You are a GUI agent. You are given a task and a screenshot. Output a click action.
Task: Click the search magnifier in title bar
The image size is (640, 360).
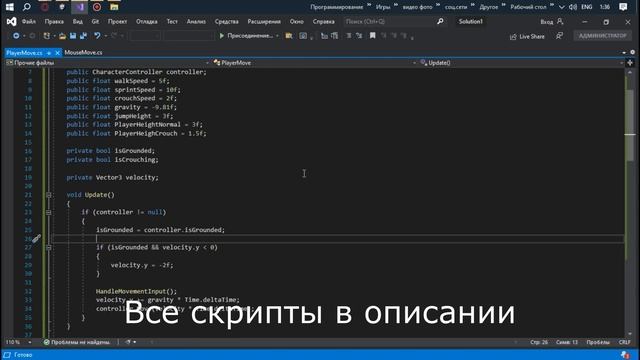coord(440,21)
